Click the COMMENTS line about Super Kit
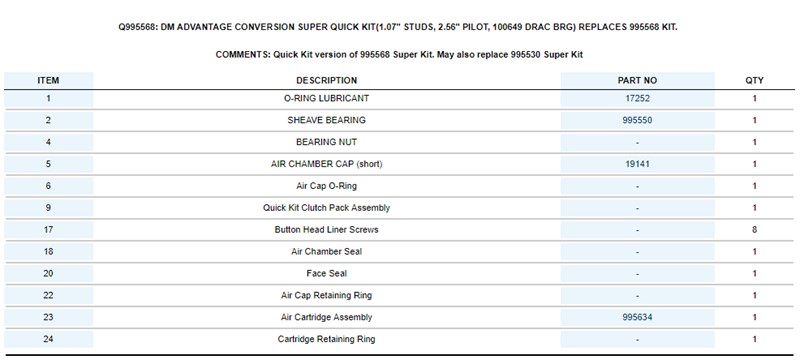 point(399,55)
